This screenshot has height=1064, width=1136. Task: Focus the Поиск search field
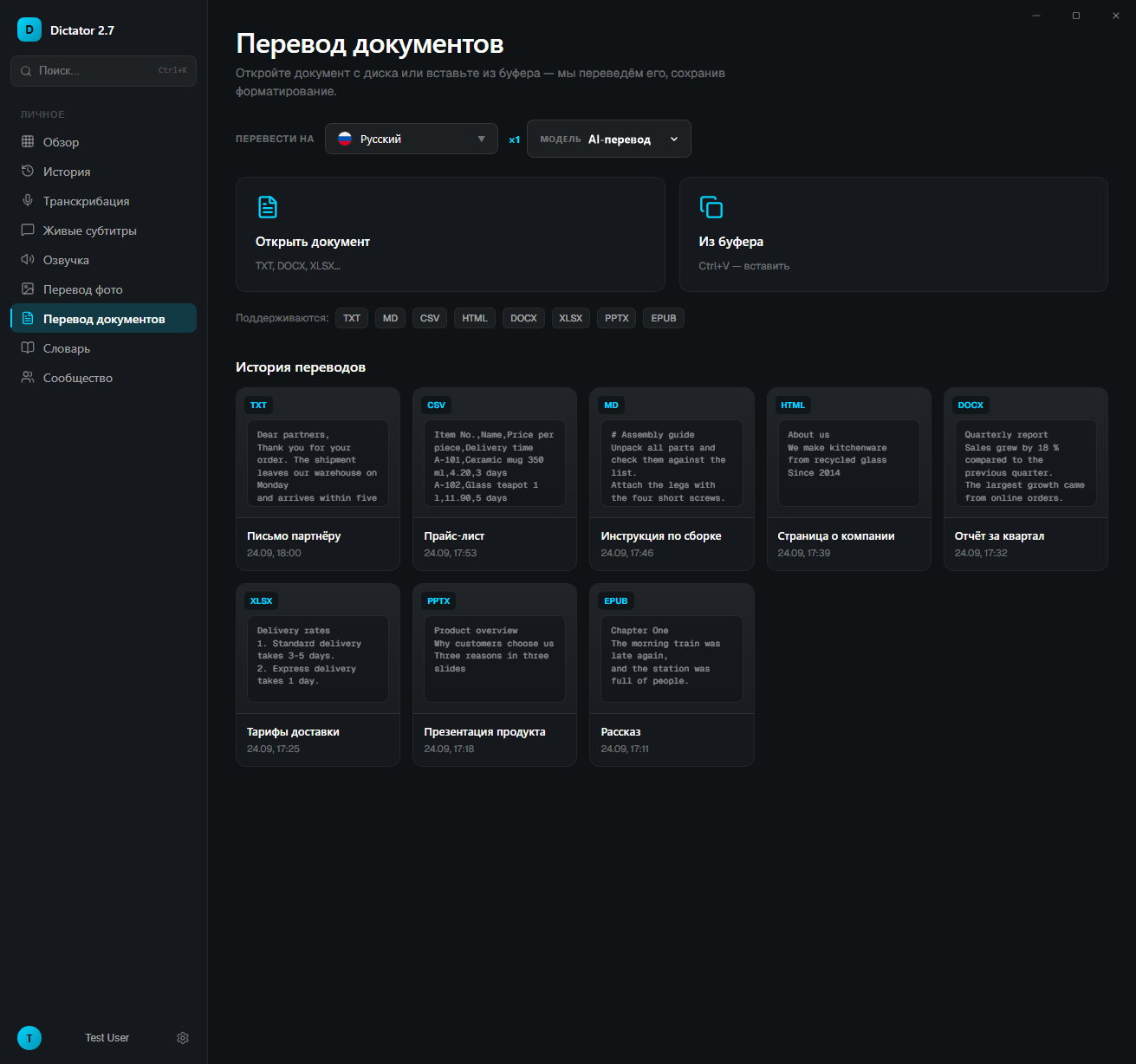pyautogui.click(x=103, y=71)
